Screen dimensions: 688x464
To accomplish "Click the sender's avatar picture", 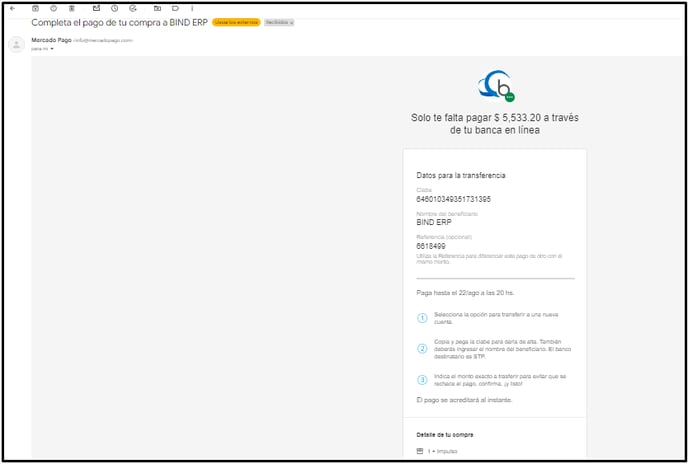I will (17, 44).
